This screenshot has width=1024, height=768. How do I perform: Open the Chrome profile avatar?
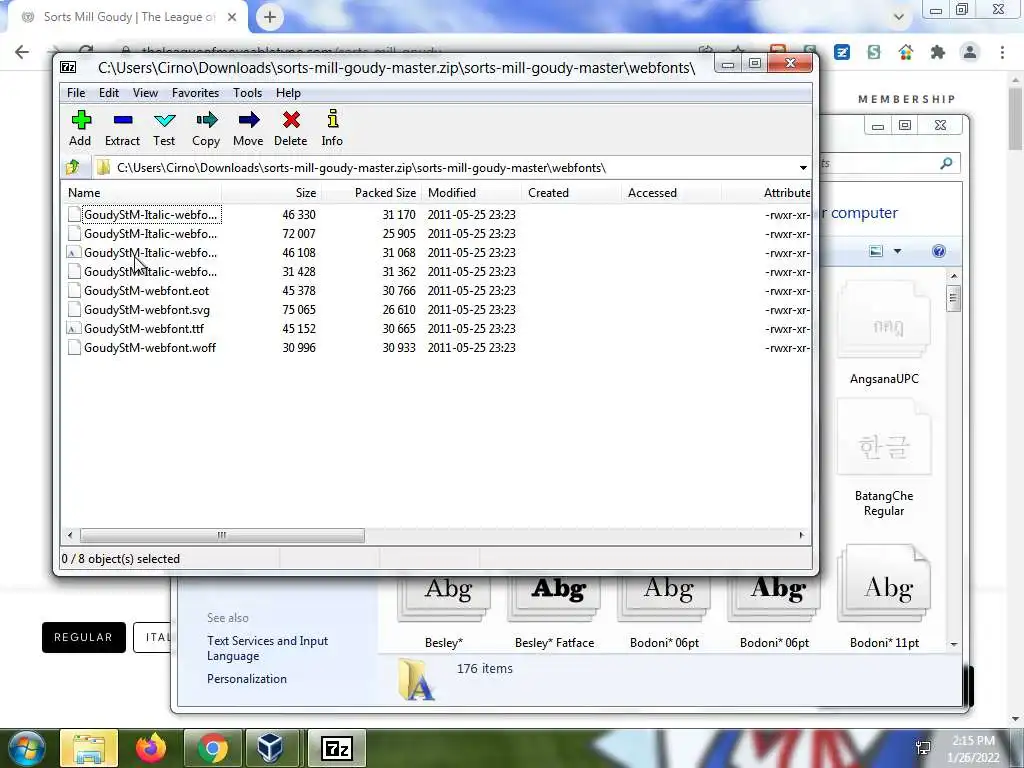tap(970, 52)
